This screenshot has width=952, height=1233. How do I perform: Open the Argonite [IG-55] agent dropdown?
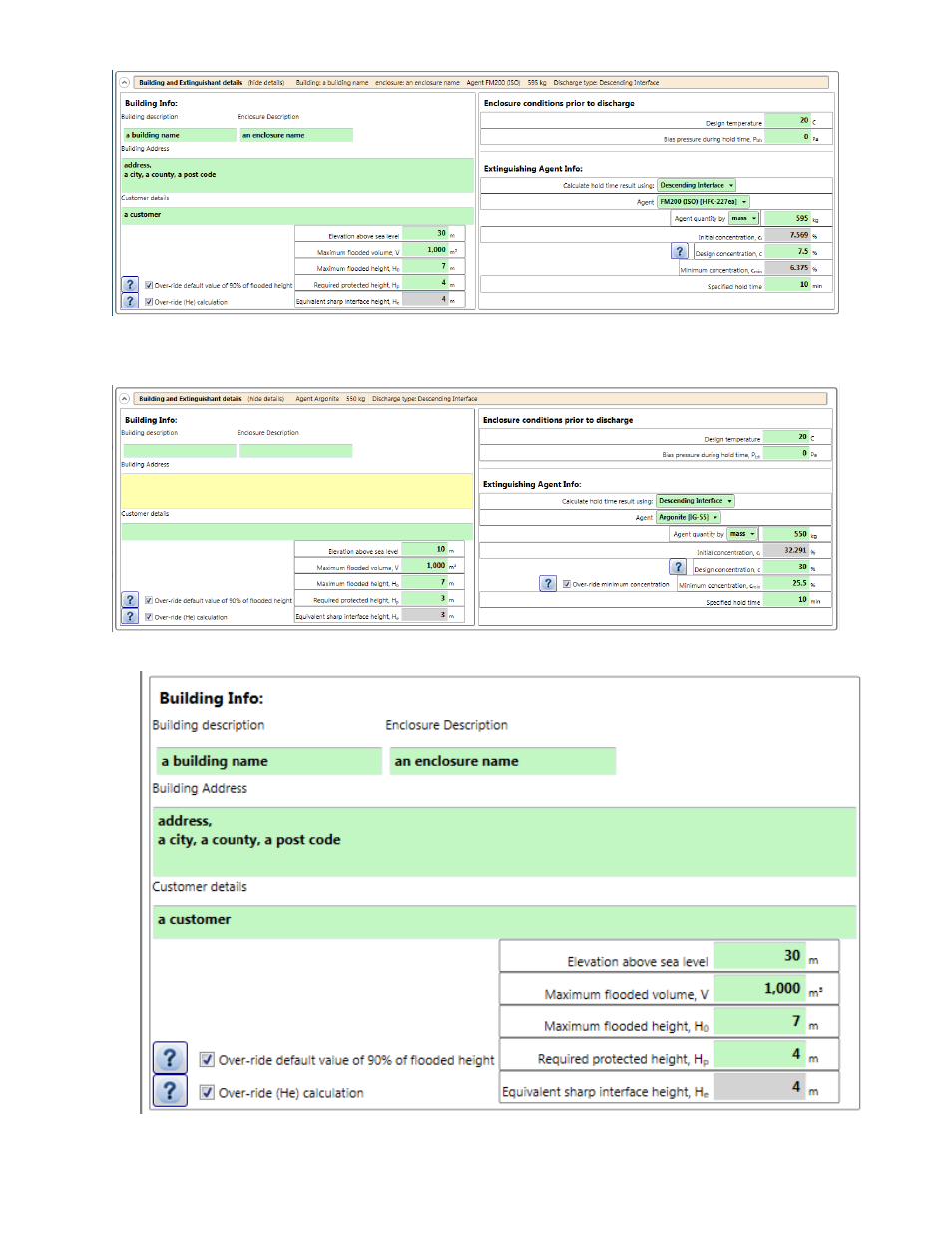click(689, 517)
